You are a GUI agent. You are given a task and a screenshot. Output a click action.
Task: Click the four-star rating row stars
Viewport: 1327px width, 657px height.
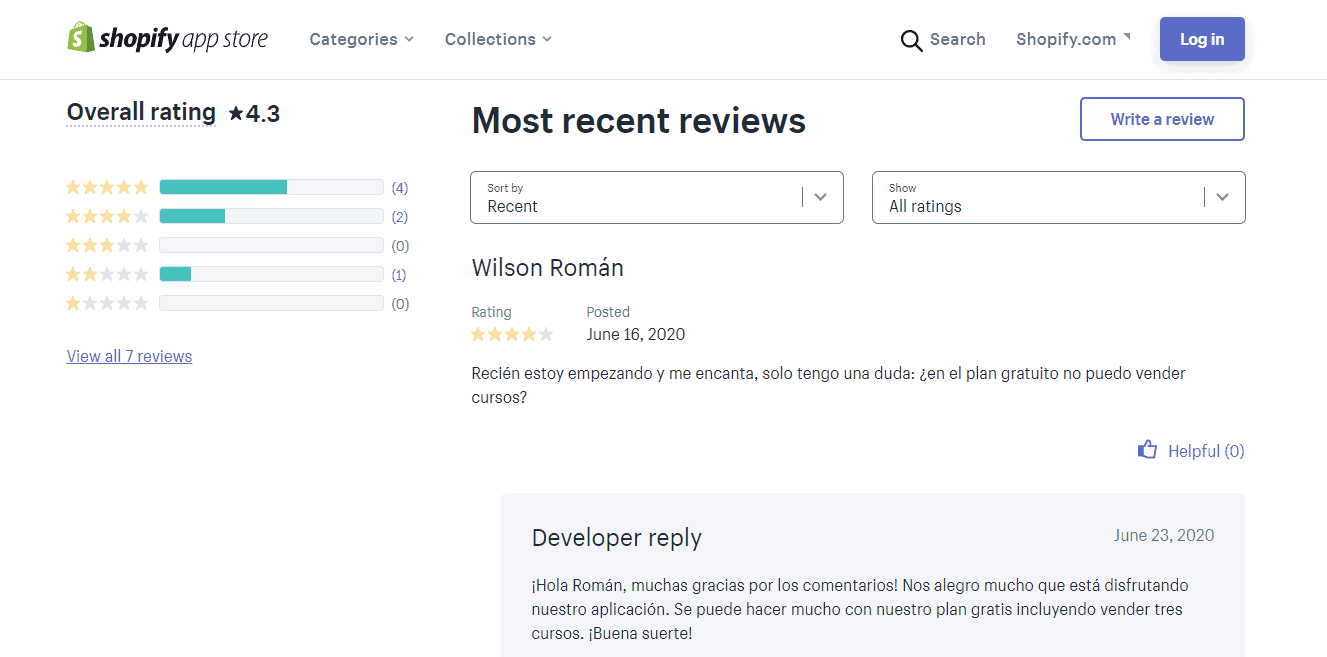[107, 216]
